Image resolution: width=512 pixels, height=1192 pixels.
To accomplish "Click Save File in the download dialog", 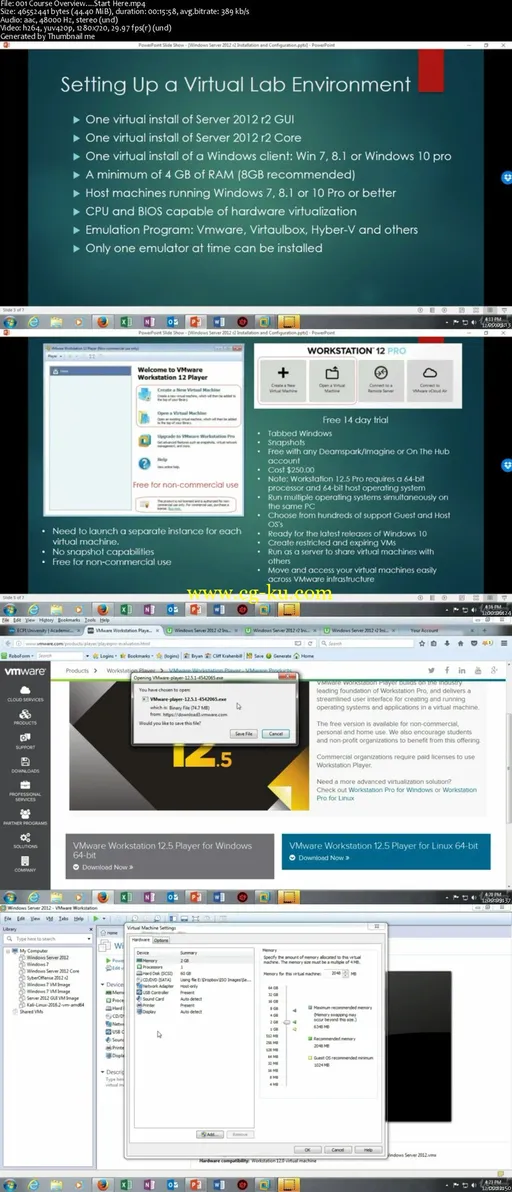I will pos(244,734).
